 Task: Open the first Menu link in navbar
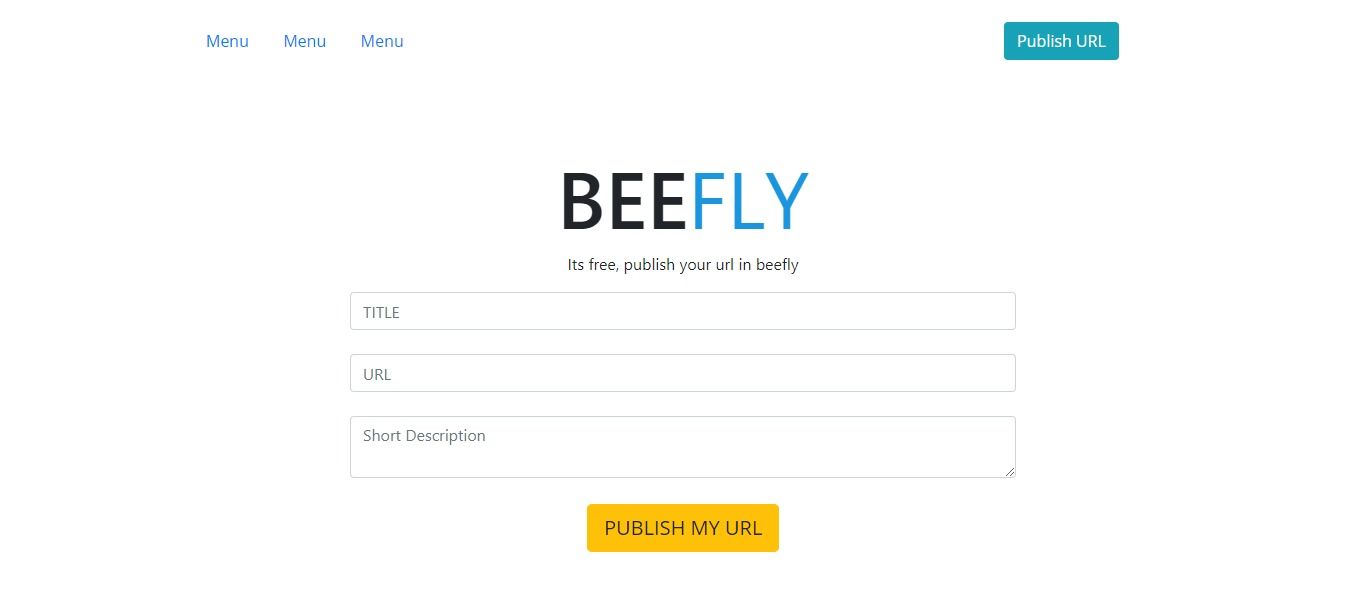pyautogui.click(x=227, y=41)
